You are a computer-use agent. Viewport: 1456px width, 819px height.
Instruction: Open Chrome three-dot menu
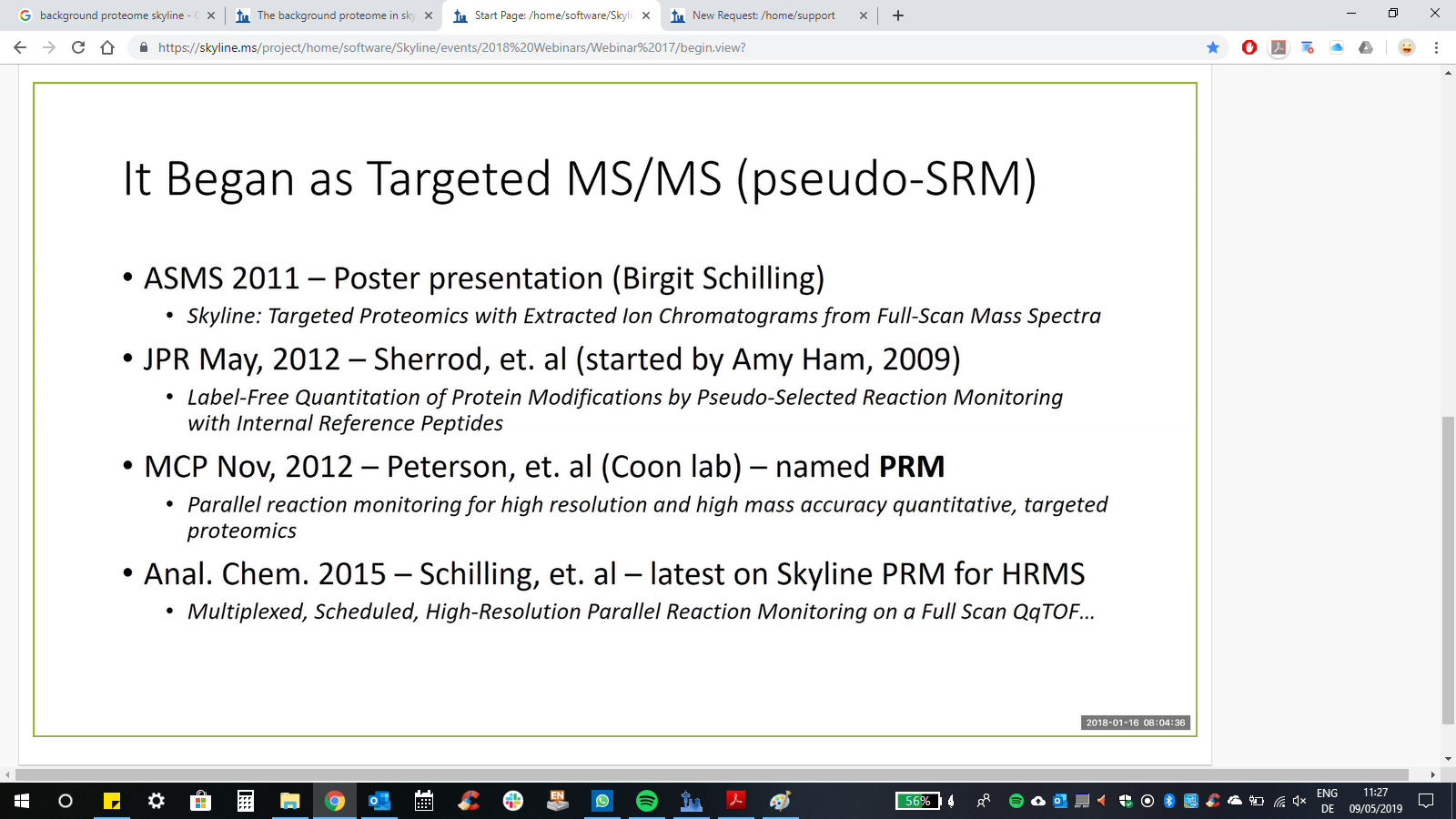[1436, 47]
